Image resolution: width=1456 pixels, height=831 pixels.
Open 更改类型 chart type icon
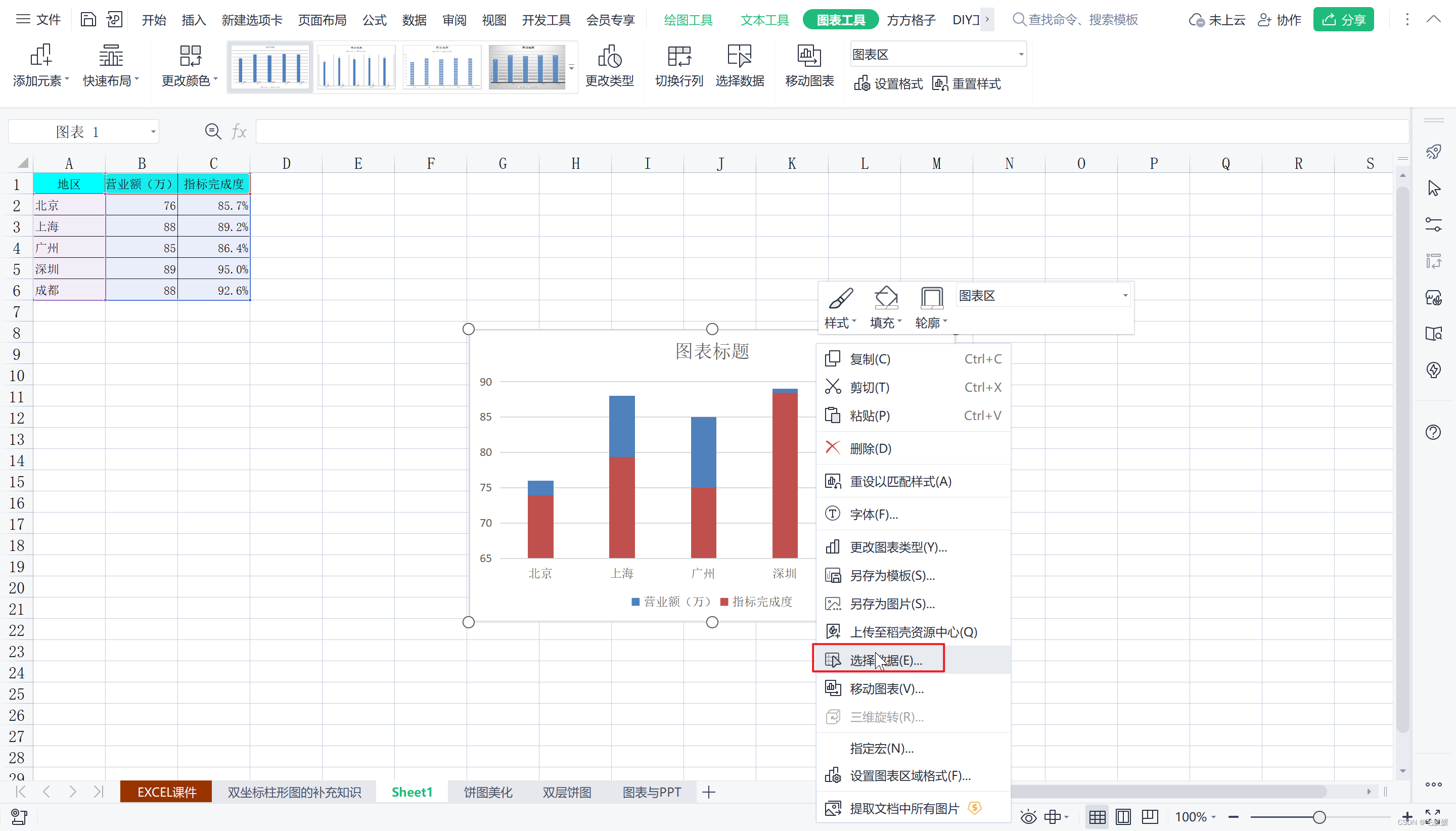tap(609, 56)
